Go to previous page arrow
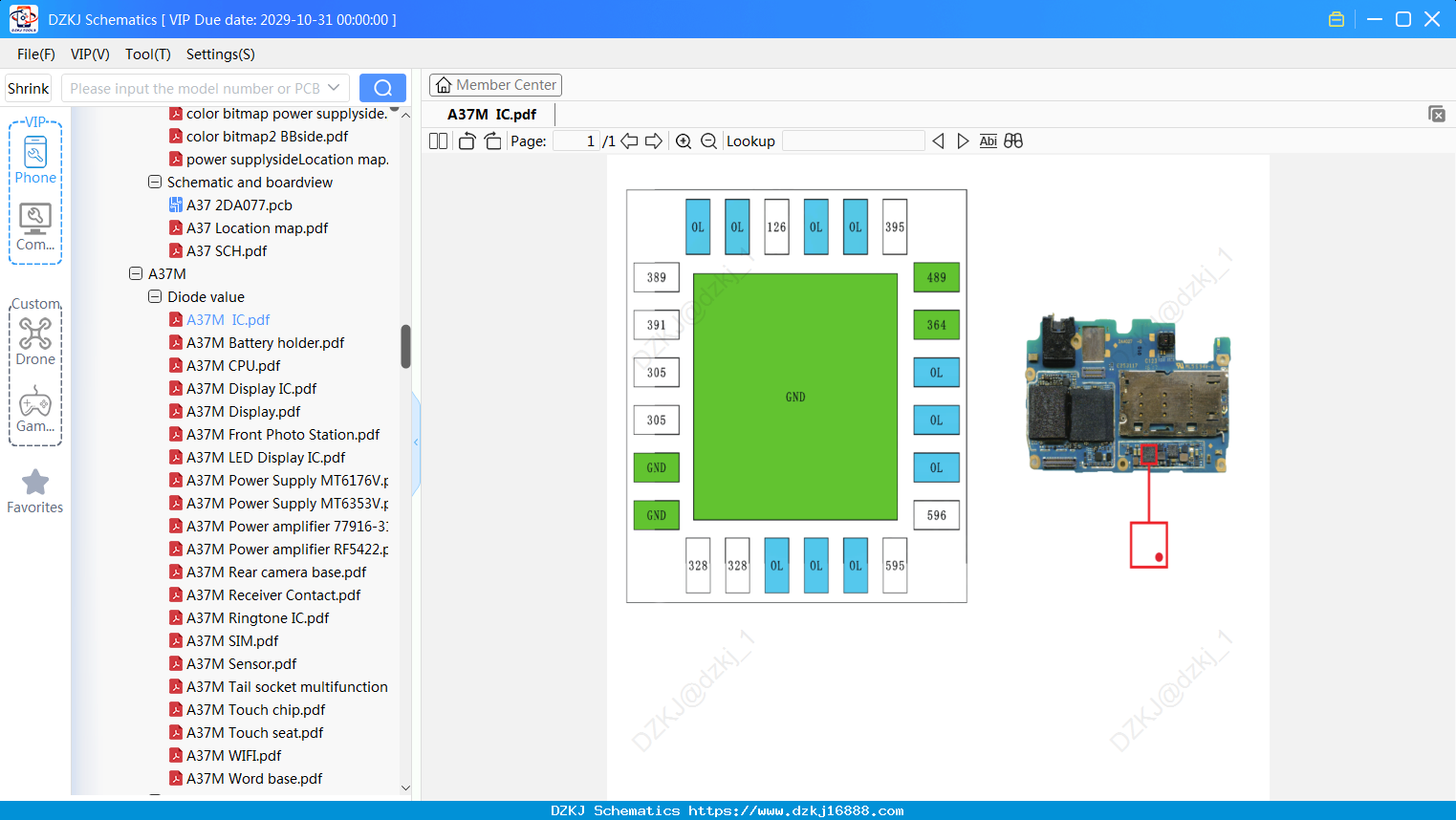Viewport: 1456px width, 820px height. coord(629,141)
